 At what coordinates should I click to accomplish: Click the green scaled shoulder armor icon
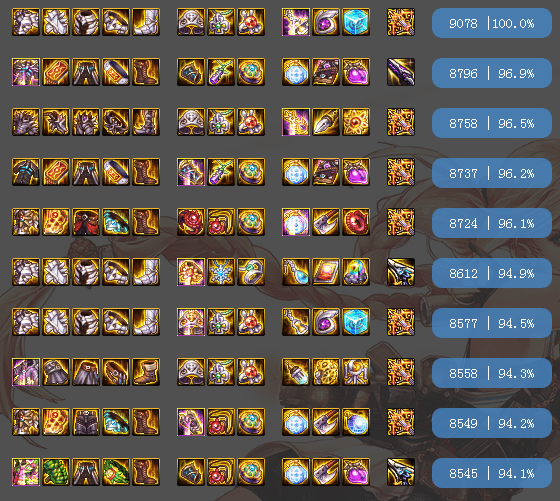point(56,472)
